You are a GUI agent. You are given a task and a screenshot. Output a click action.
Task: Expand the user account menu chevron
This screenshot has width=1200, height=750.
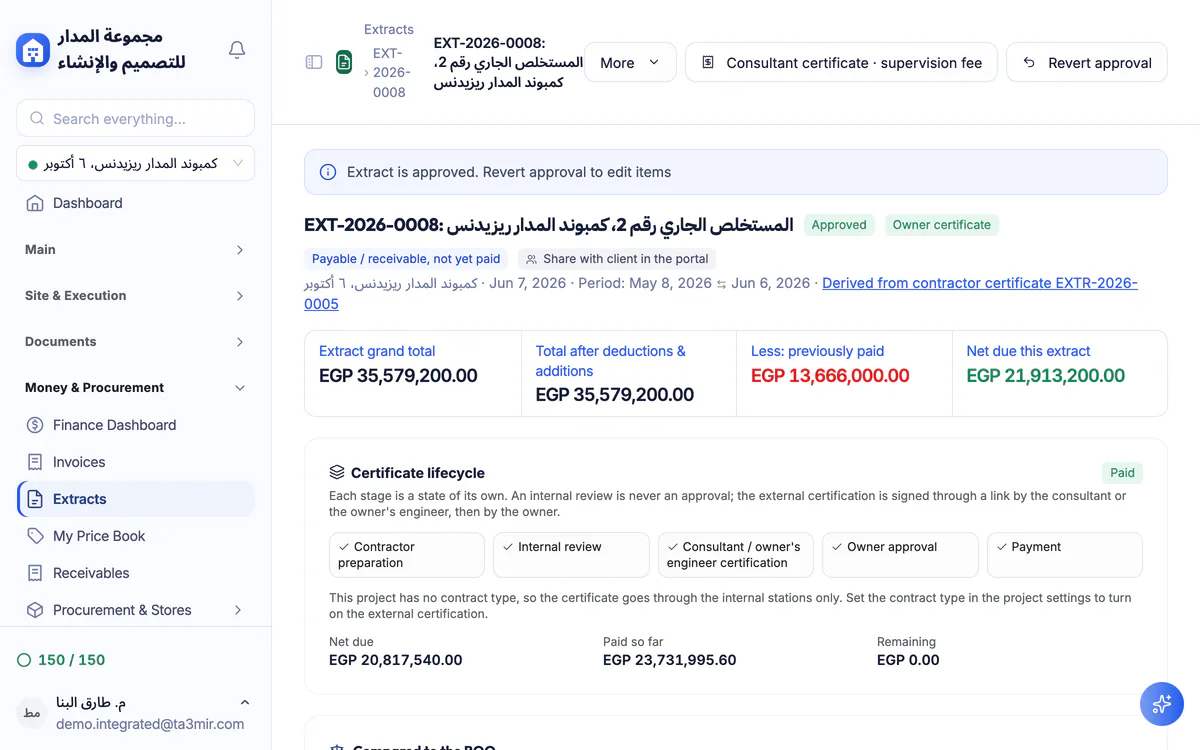pyautogui.click(x=245, y=702)
